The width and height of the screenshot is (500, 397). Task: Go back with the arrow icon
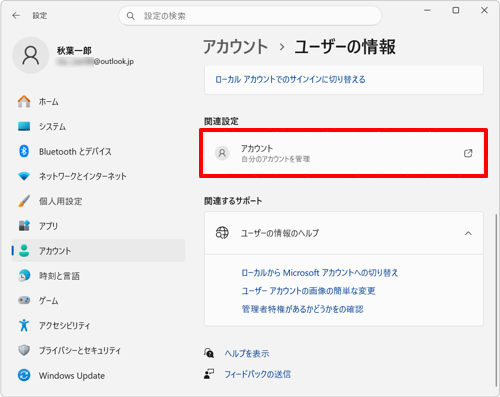tap(16, 15)
